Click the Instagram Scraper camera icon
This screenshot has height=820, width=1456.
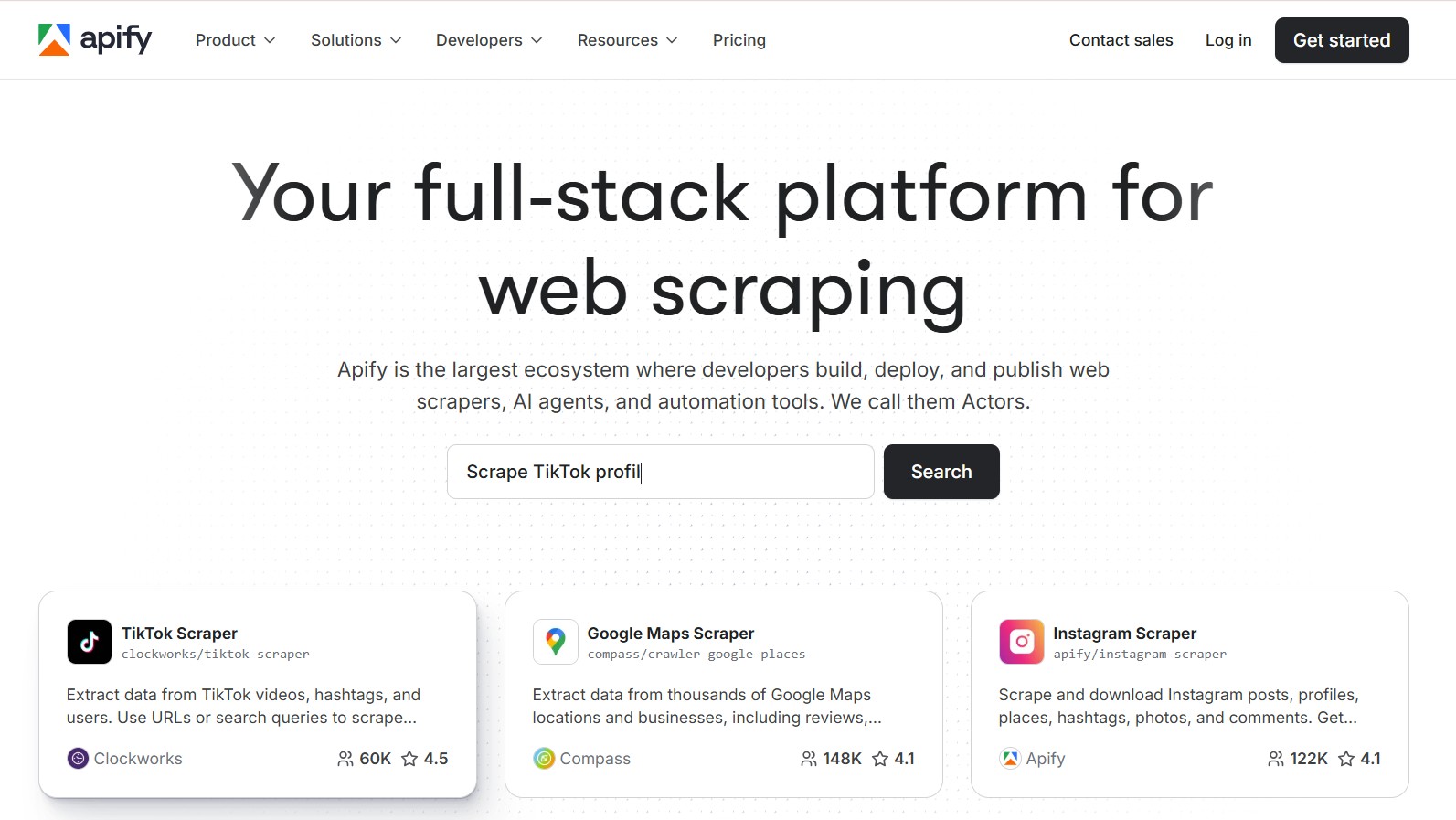click(x=1021, y=642)
